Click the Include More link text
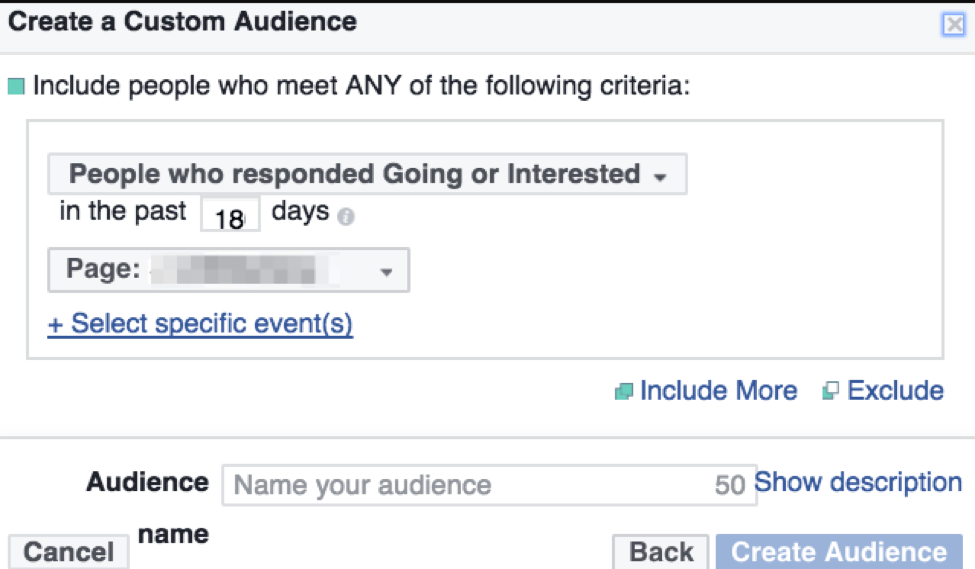 [x=718, y=391]
